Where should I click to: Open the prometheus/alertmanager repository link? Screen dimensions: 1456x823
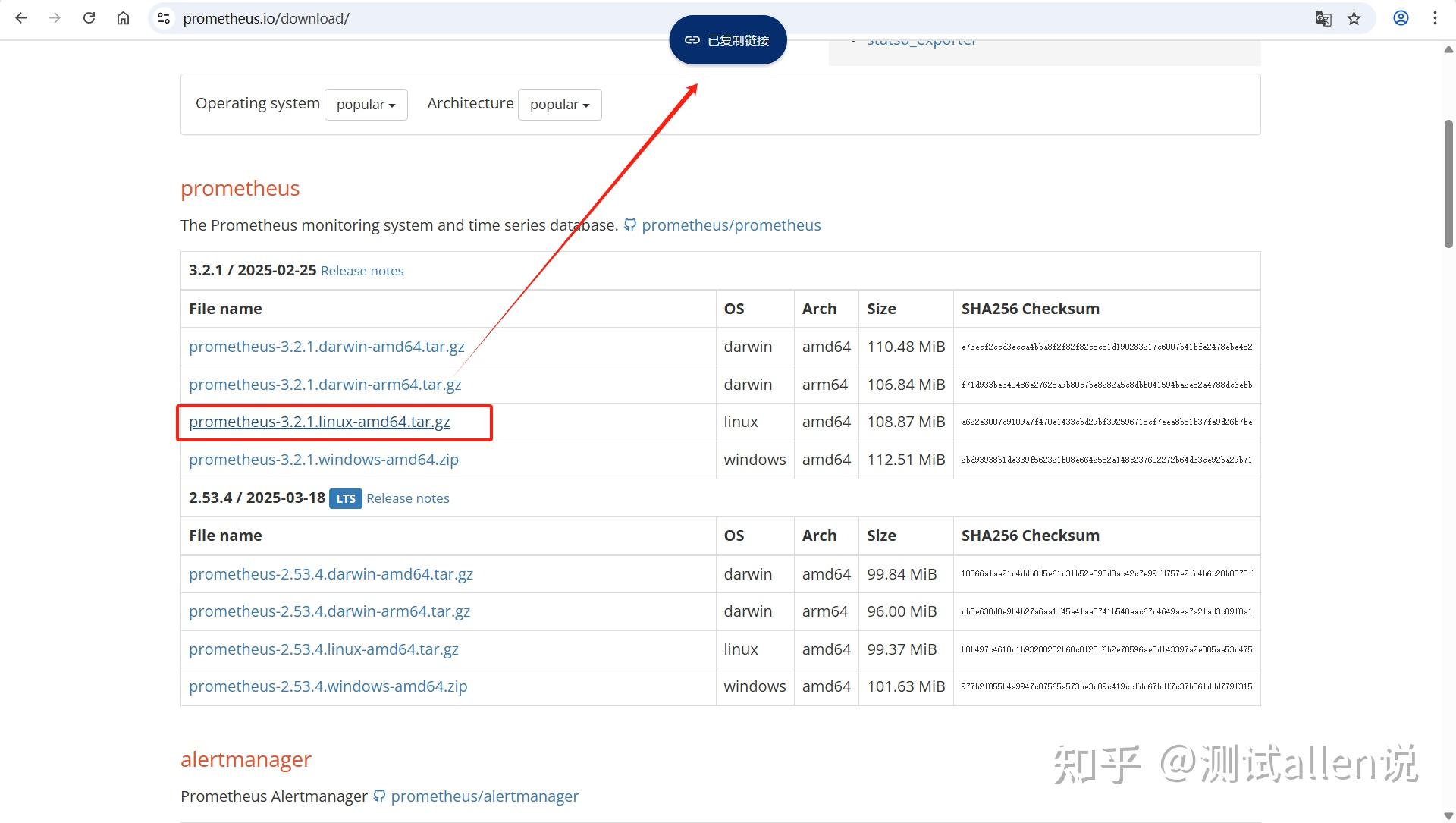[485, 796]
